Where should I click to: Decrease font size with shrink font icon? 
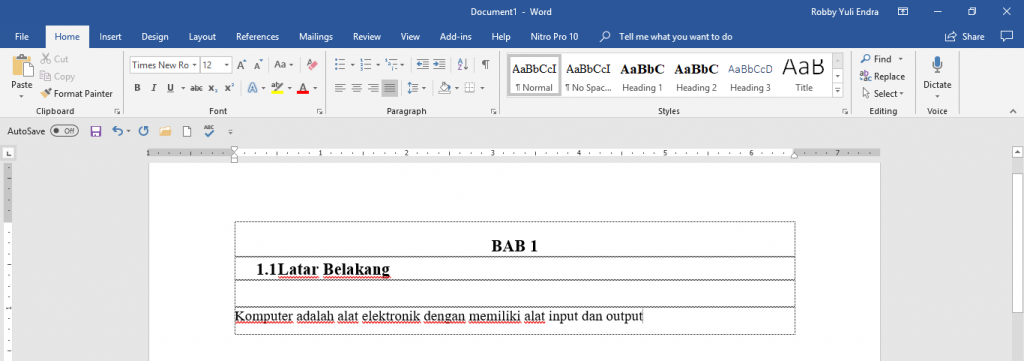pos(258,65)
